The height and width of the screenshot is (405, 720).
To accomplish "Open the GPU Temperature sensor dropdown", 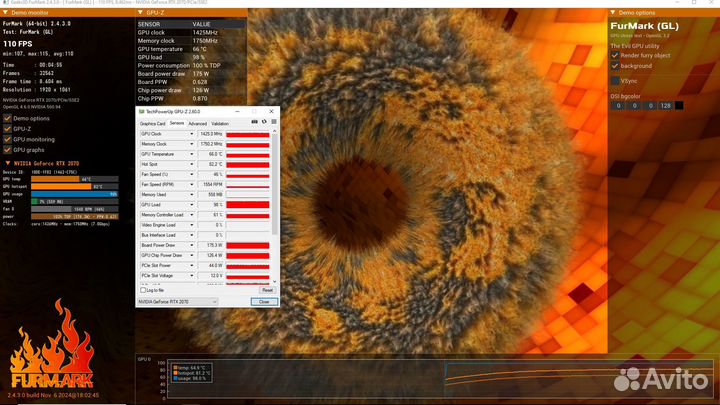I will click(191, 154).
